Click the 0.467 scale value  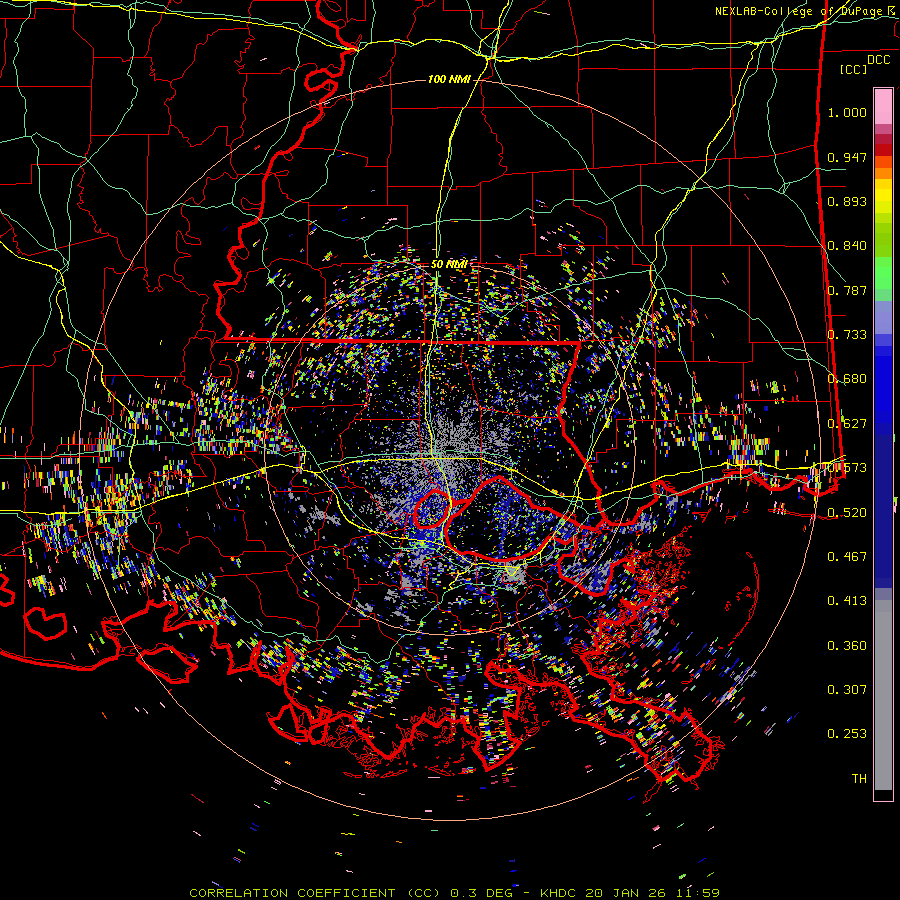(847, 556)
